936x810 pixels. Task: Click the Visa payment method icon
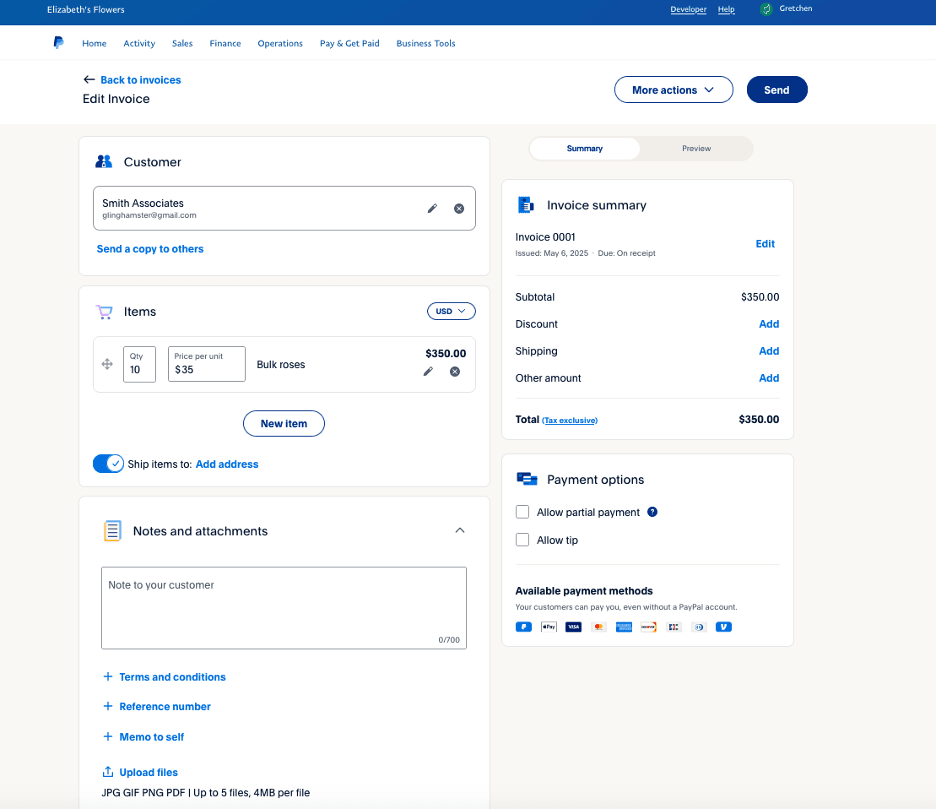[573, 626]
